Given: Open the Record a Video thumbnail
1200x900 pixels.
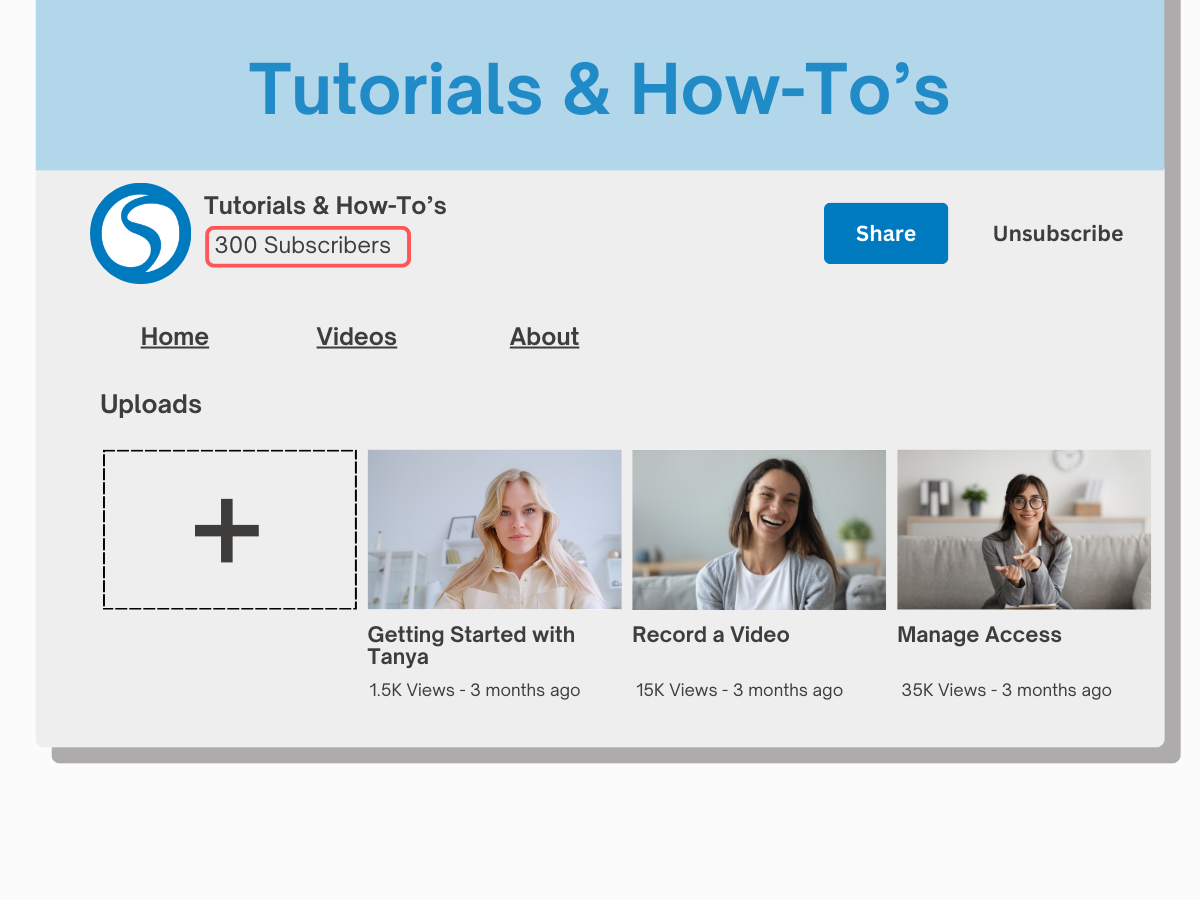Looking at the screenshot, I should 759,529.
